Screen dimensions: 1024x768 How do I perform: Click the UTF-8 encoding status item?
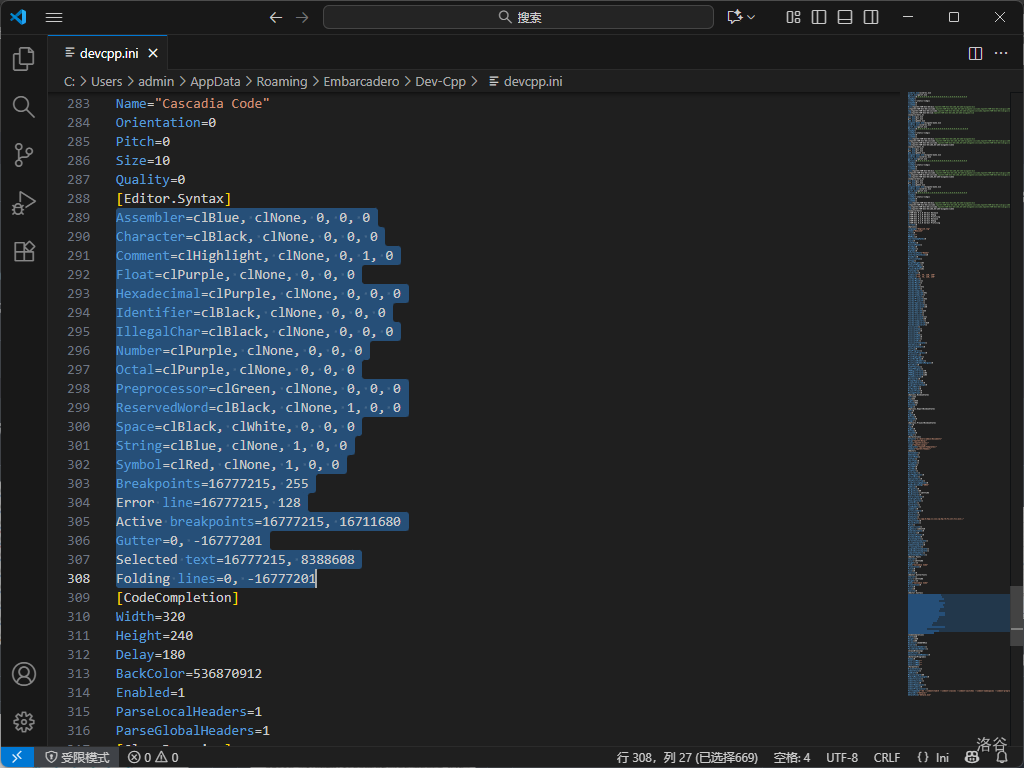[x=842, y=758]
